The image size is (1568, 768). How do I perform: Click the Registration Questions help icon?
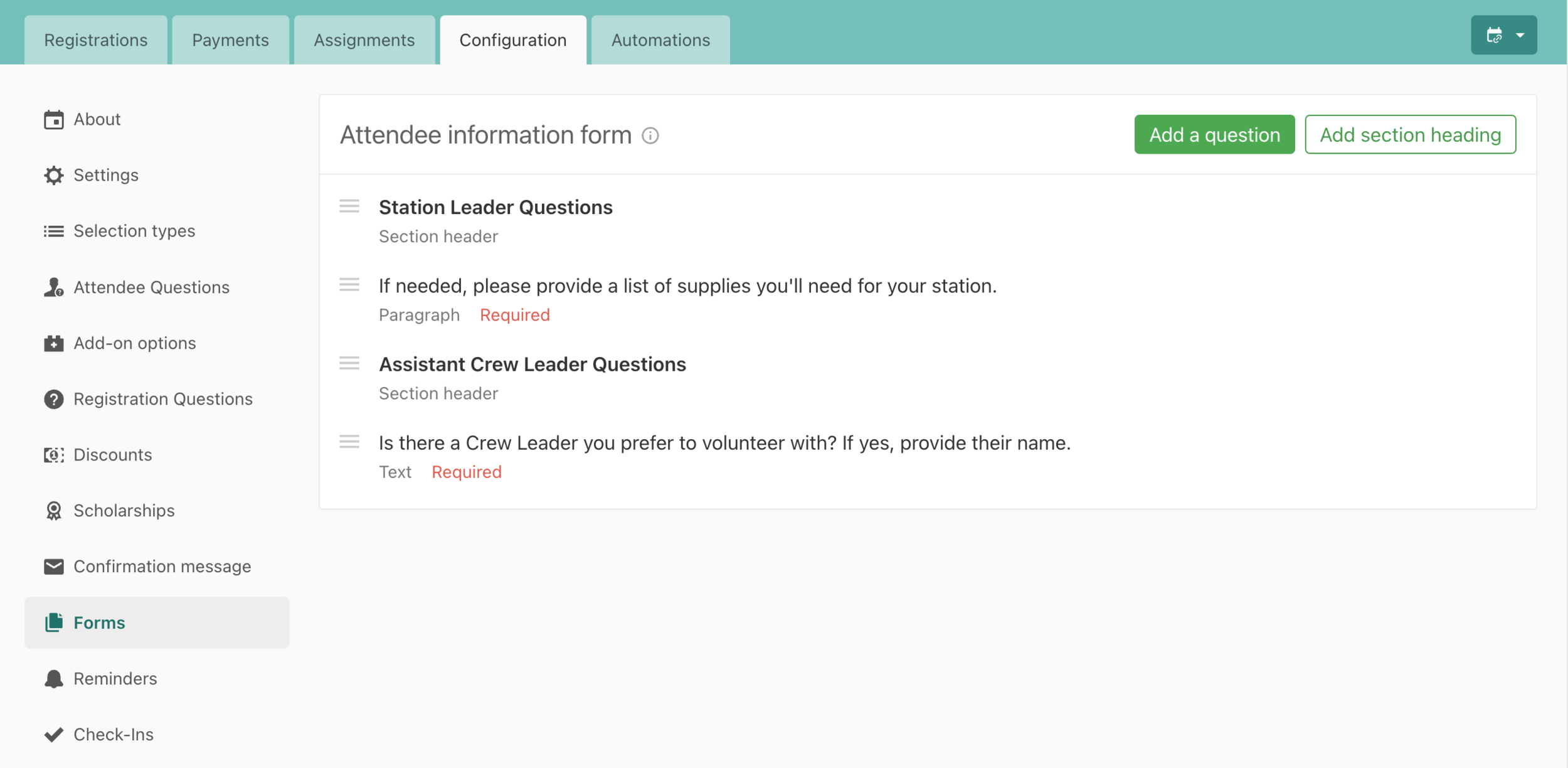(54, 399)
